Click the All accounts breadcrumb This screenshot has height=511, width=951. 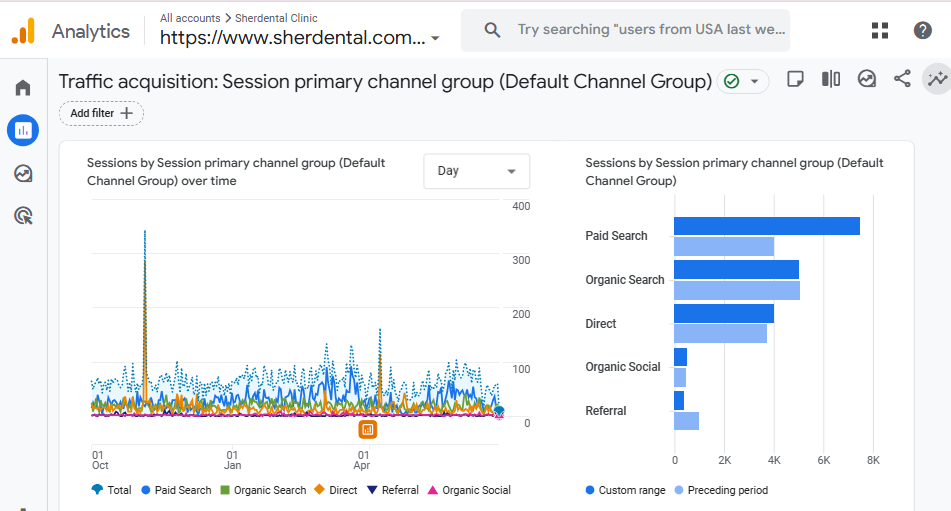pyautogui.click(x=190, y=18)
